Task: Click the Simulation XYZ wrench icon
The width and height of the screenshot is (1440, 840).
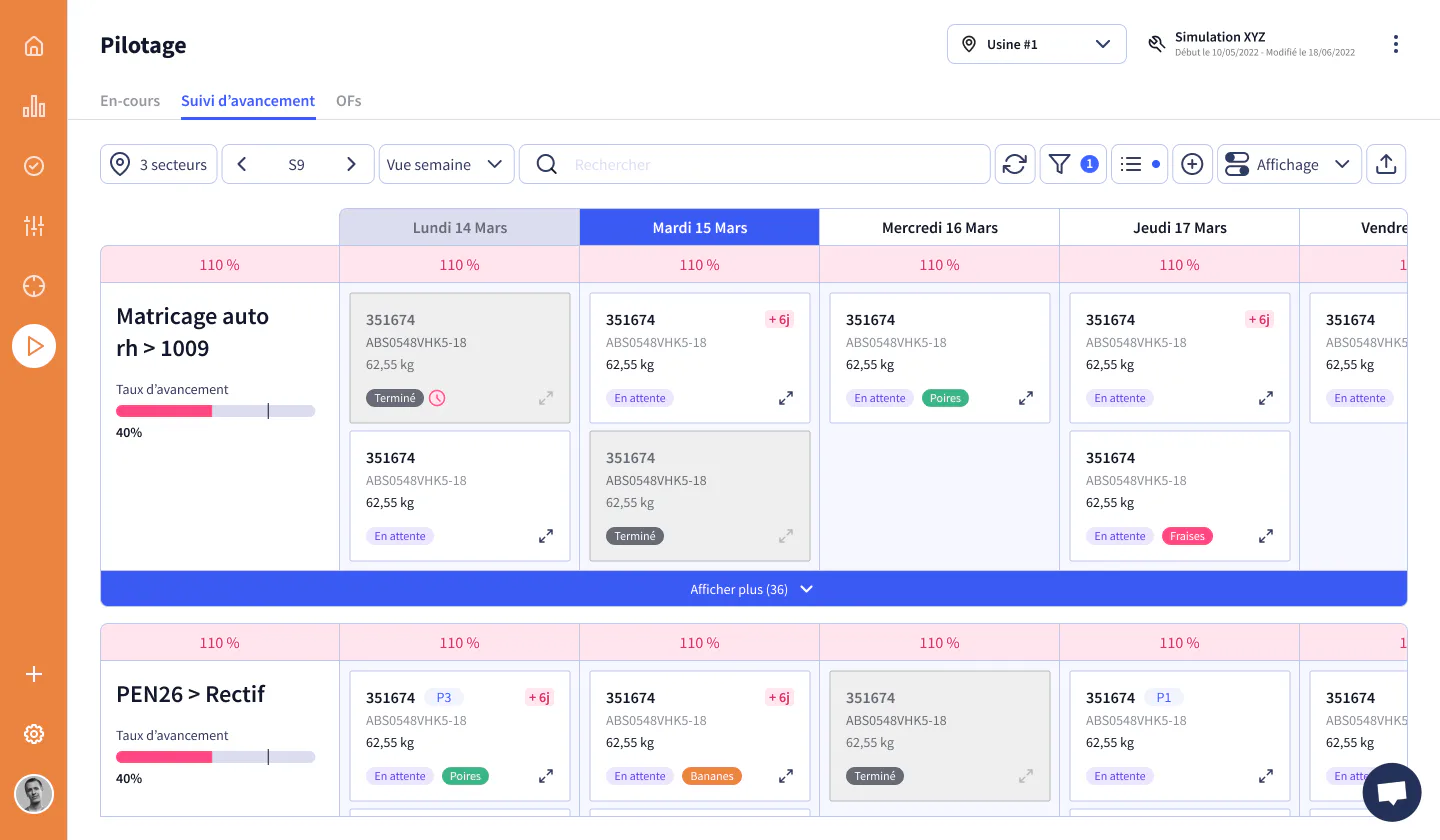Action: (1156, 44)
